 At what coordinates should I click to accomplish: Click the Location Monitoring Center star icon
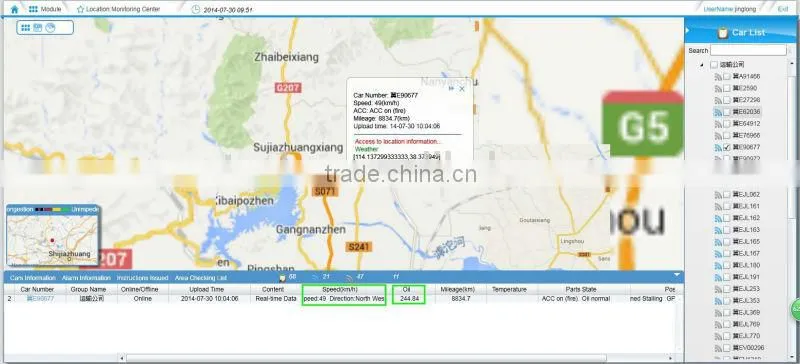click(x=80, y=9)
